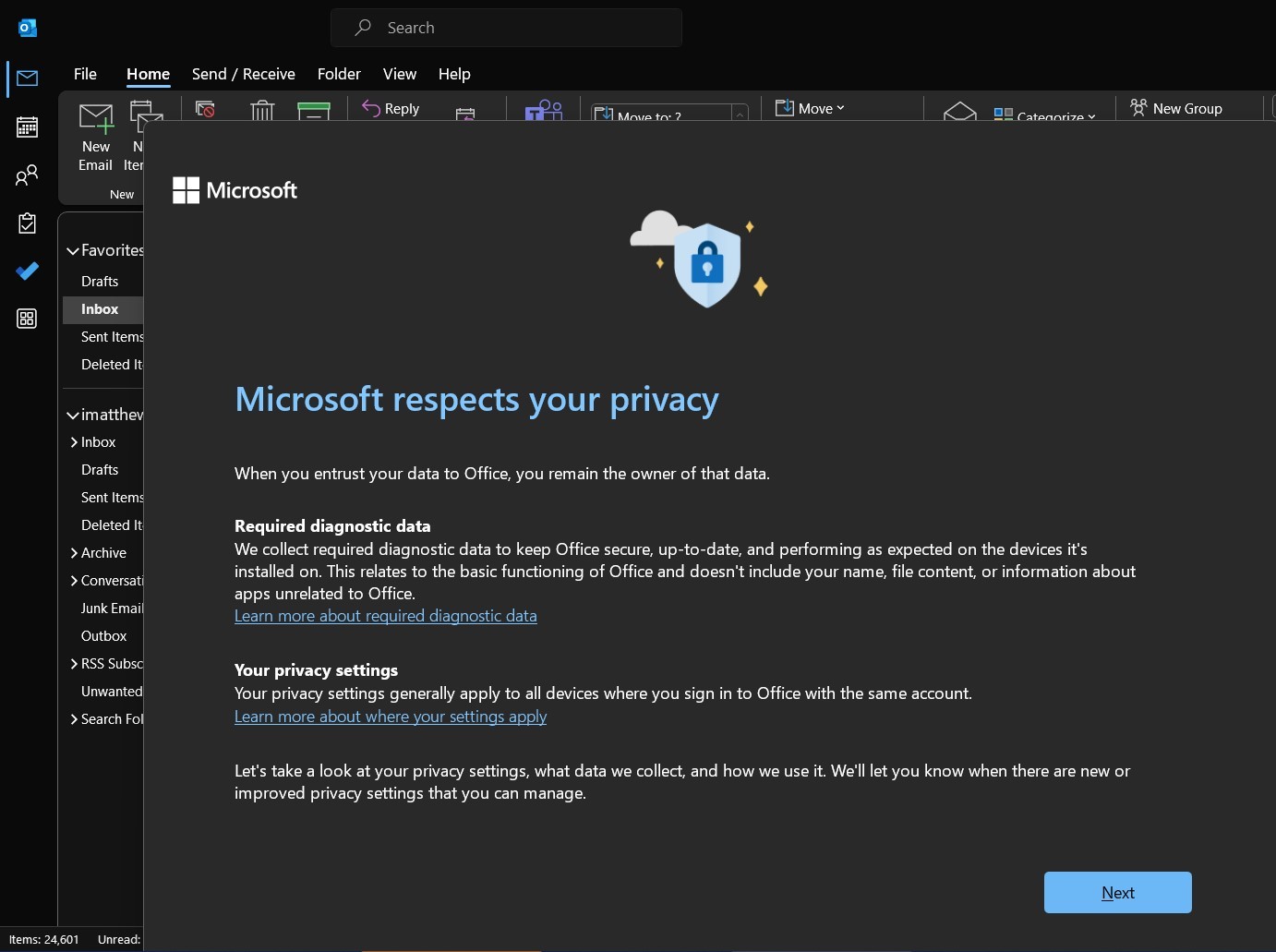Screen dimensions: 1276x952
Task: Open the View ribbon tab
Action: (x=399, y=74)
